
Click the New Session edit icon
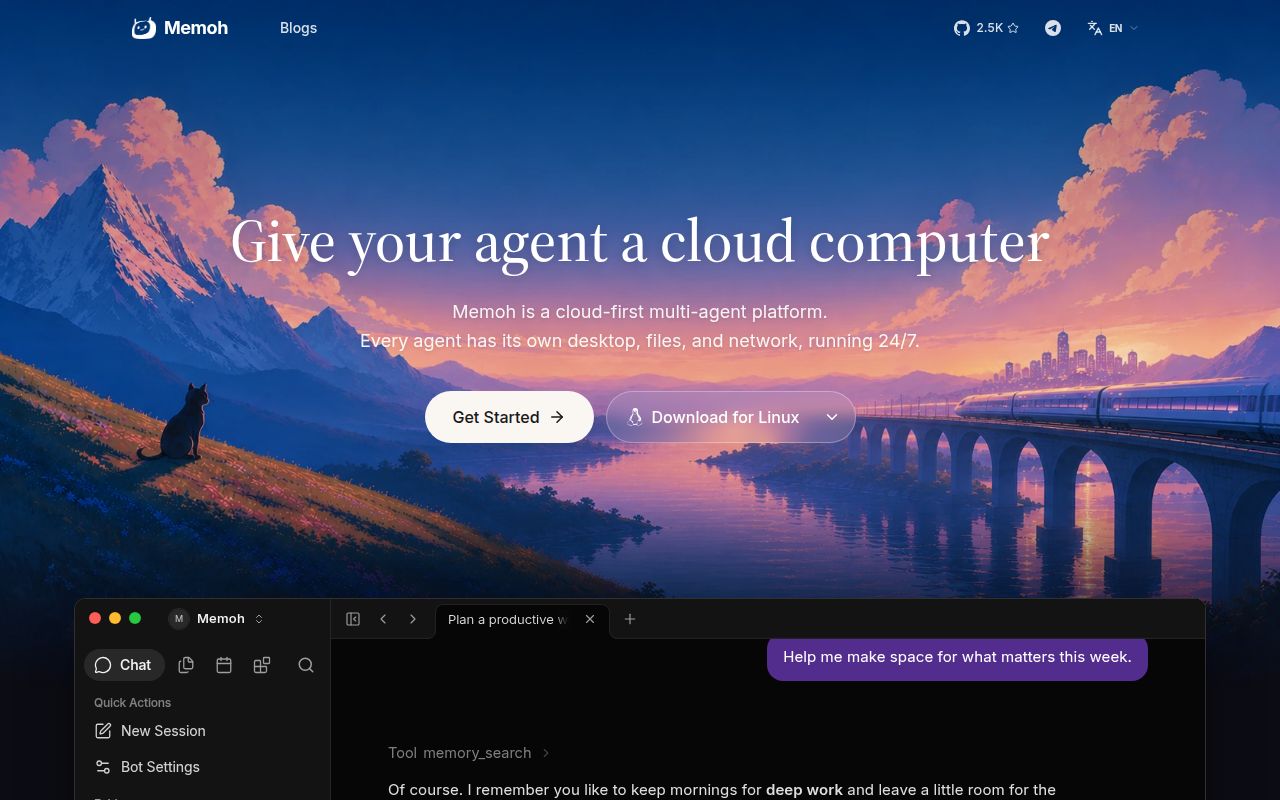(103, 731)
